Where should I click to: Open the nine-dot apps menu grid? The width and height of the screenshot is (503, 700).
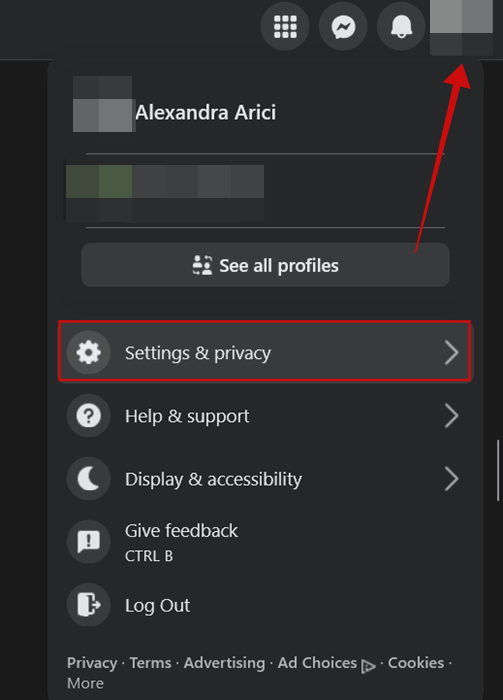click(x=285, y=27)
